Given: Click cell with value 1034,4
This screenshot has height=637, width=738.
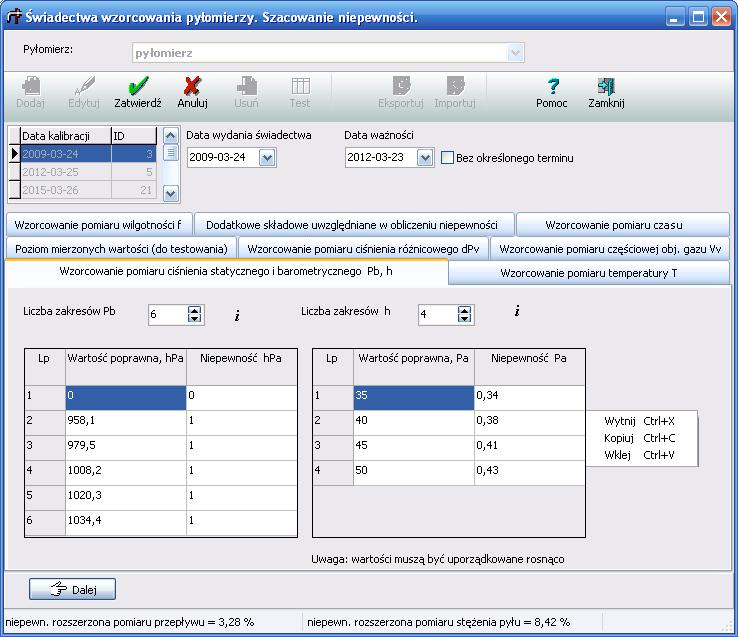Looking at the screenshot, I should (x=126, y=521).
